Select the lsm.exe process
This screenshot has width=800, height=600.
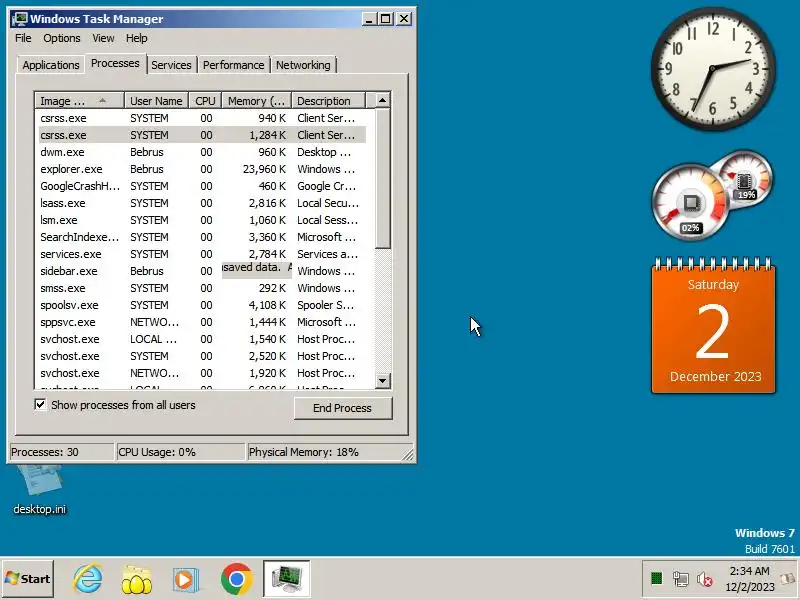[201, 220]
